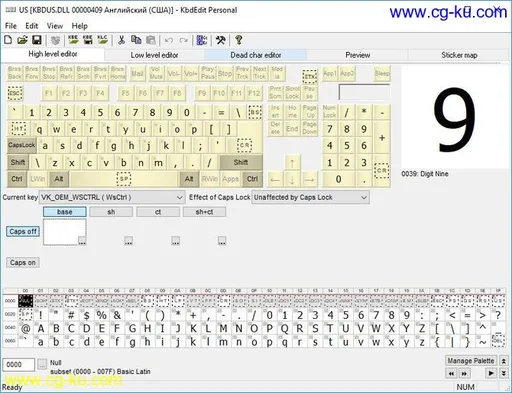Create a new layout with the New icon
This screenshot has height=393, width=512.
point(8,40)
